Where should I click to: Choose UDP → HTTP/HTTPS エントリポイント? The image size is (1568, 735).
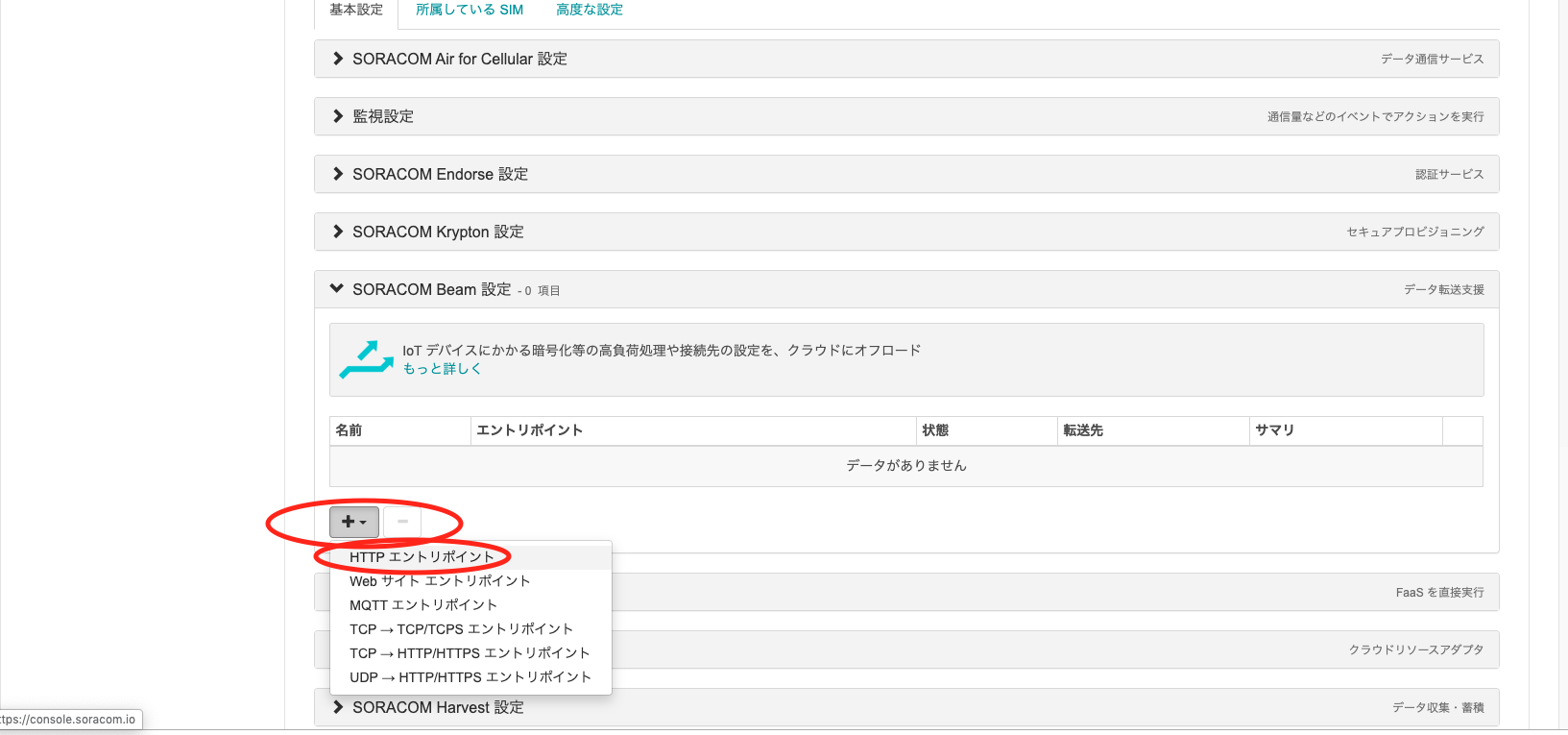tap(470, 677)
